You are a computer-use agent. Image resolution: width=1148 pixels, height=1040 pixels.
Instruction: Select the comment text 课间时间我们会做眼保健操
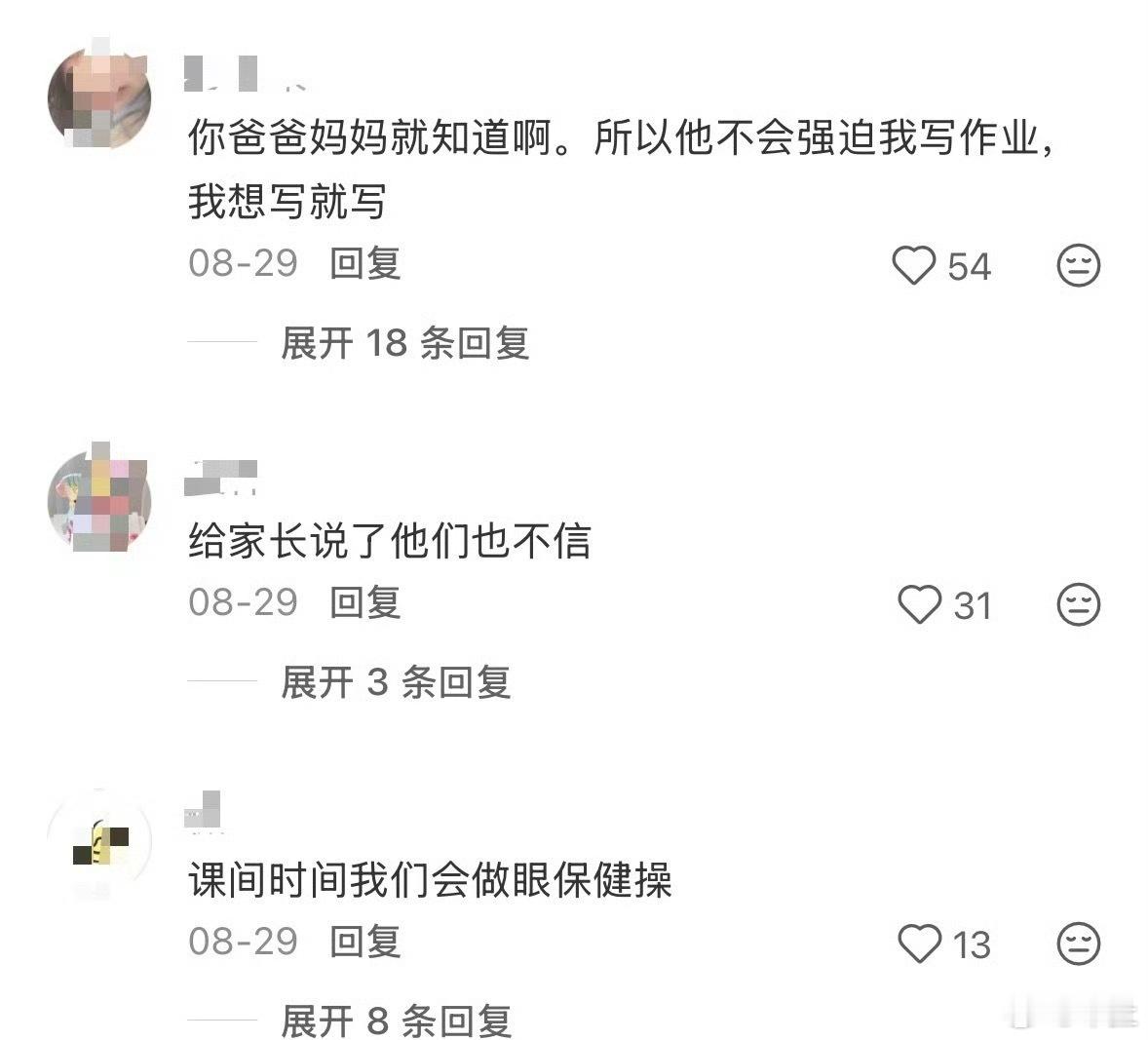pyautogui.click(x=430, y=879)
